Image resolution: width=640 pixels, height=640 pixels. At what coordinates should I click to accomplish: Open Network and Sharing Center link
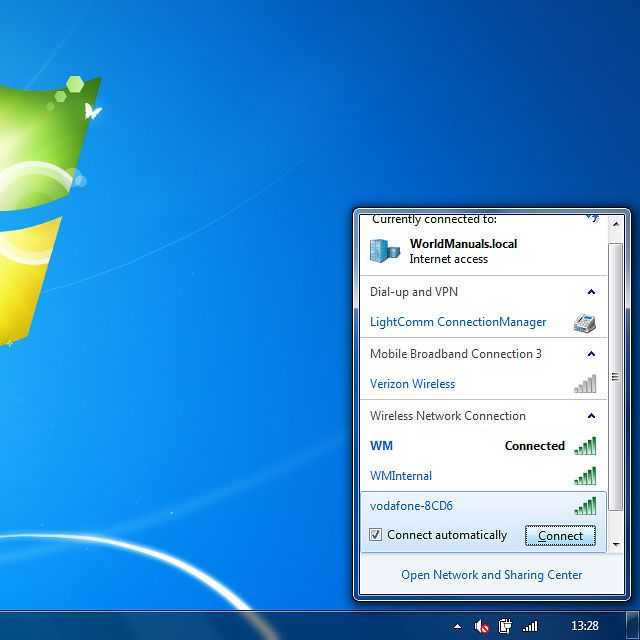pos(491,575)
